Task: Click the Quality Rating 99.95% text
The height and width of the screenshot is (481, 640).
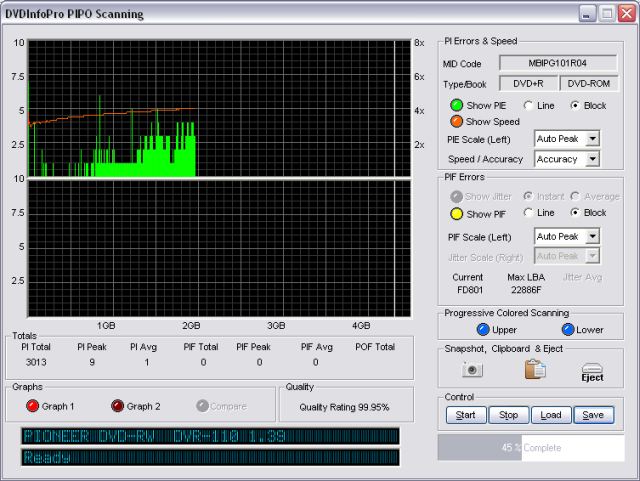Action: coord(344,407)
